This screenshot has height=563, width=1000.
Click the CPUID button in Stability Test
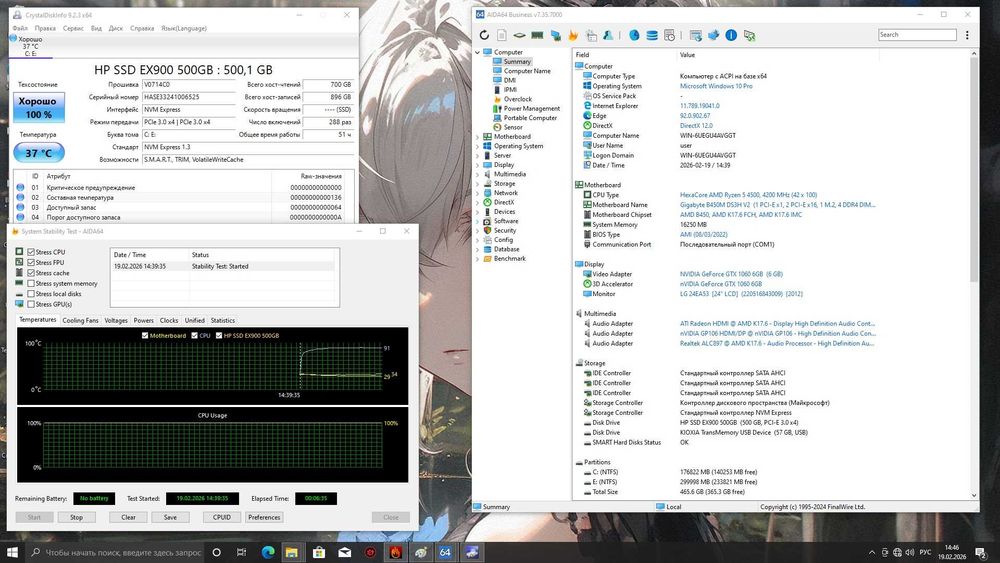point(222,517)
